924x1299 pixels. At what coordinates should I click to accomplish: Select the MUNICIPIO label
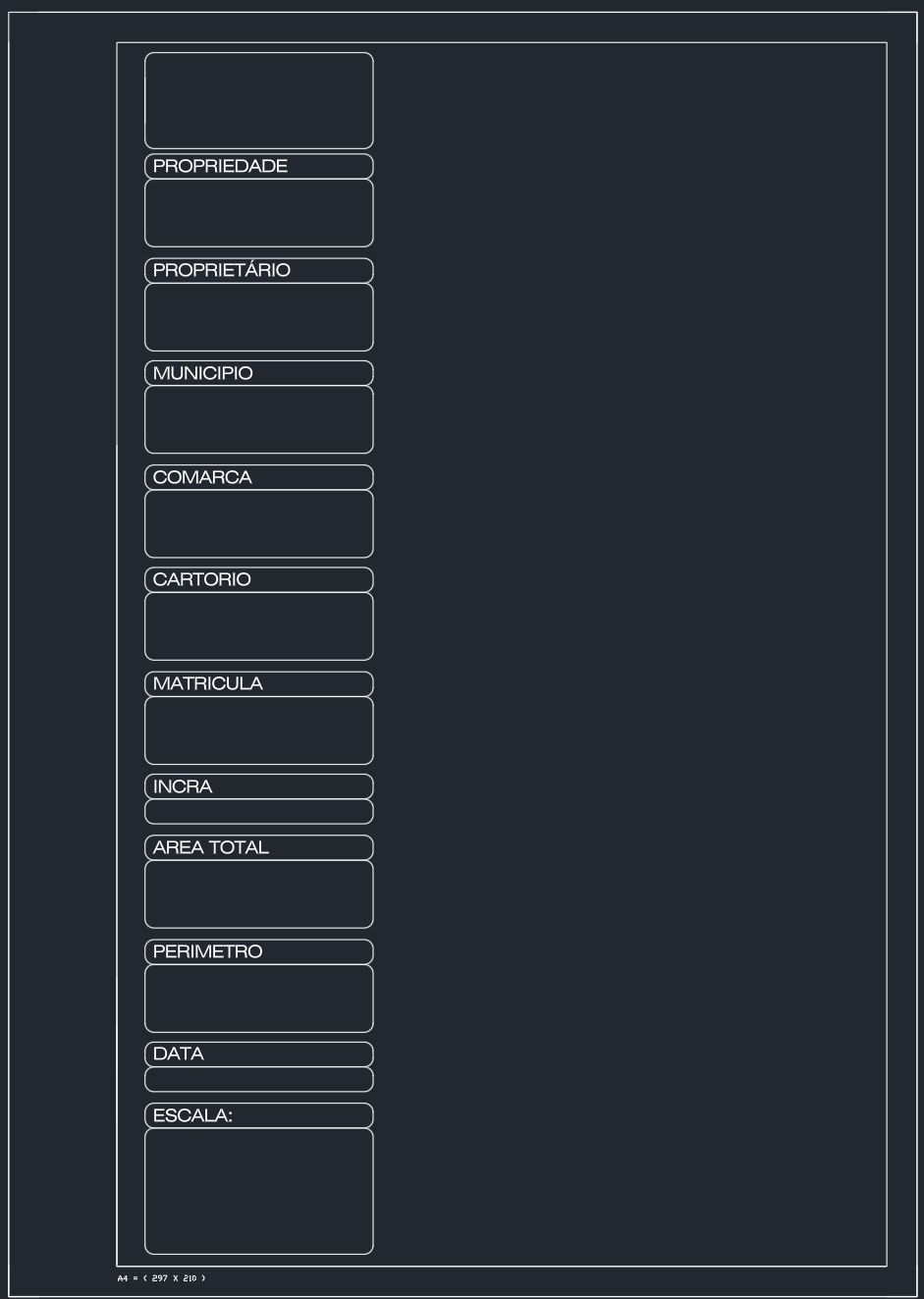click(203, 373)
